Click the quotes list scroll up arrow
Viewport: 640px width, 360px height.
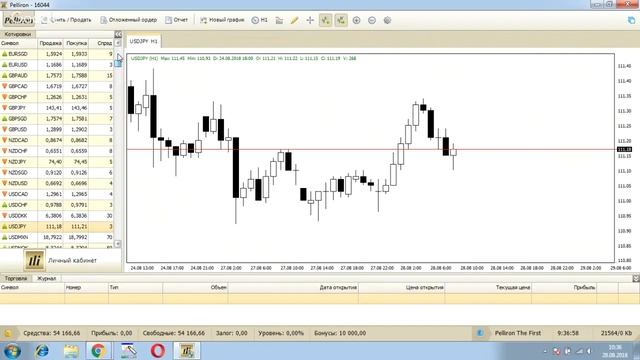click(x=118, y=43)
